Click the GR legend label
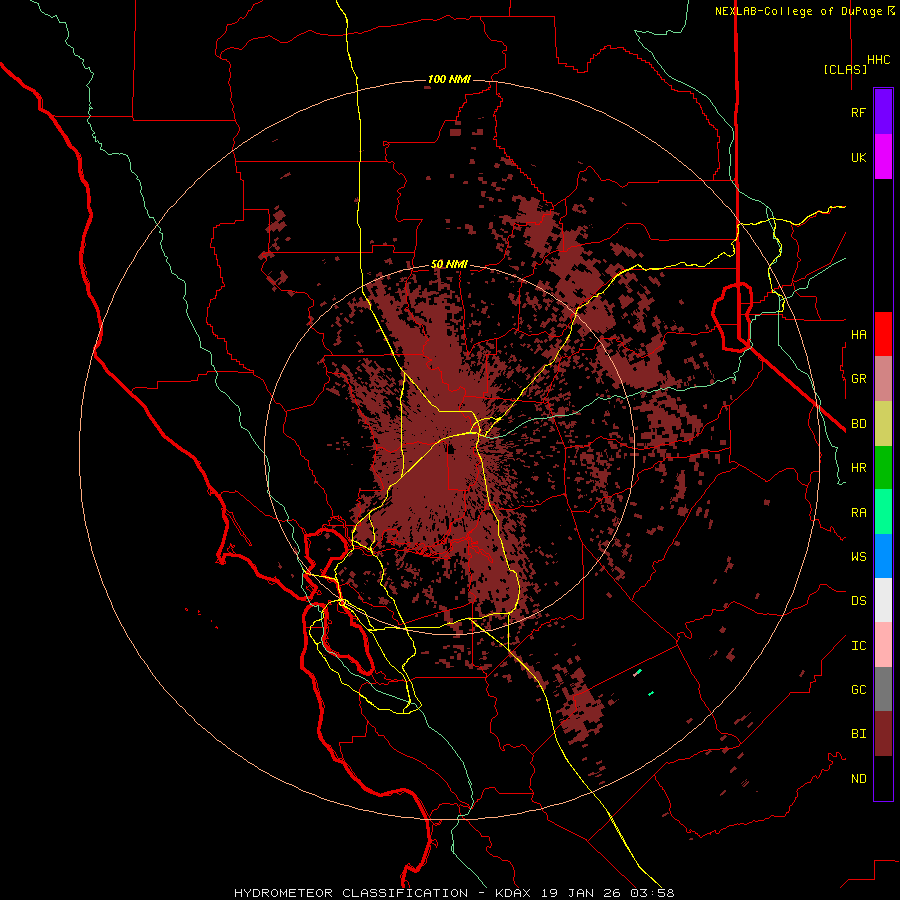Screen dimensions: 900x900 [x=858, y=379]
